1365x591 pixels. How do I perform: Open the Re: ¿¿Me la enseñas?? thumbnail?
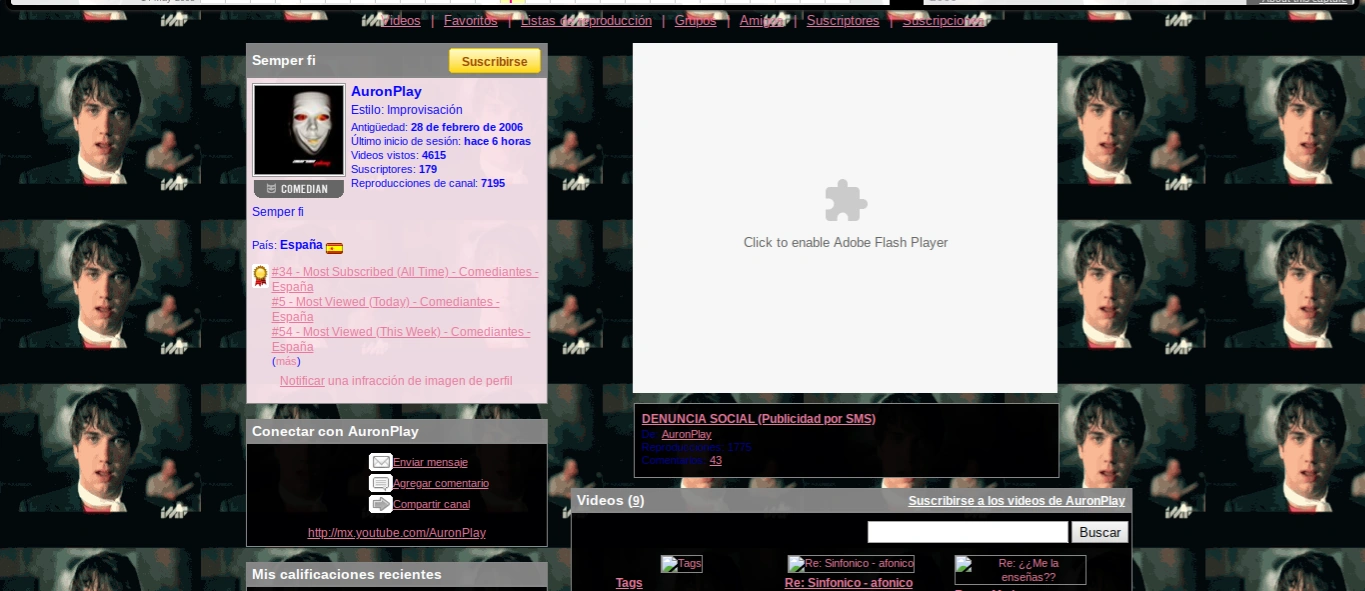tap(1020, 570)
